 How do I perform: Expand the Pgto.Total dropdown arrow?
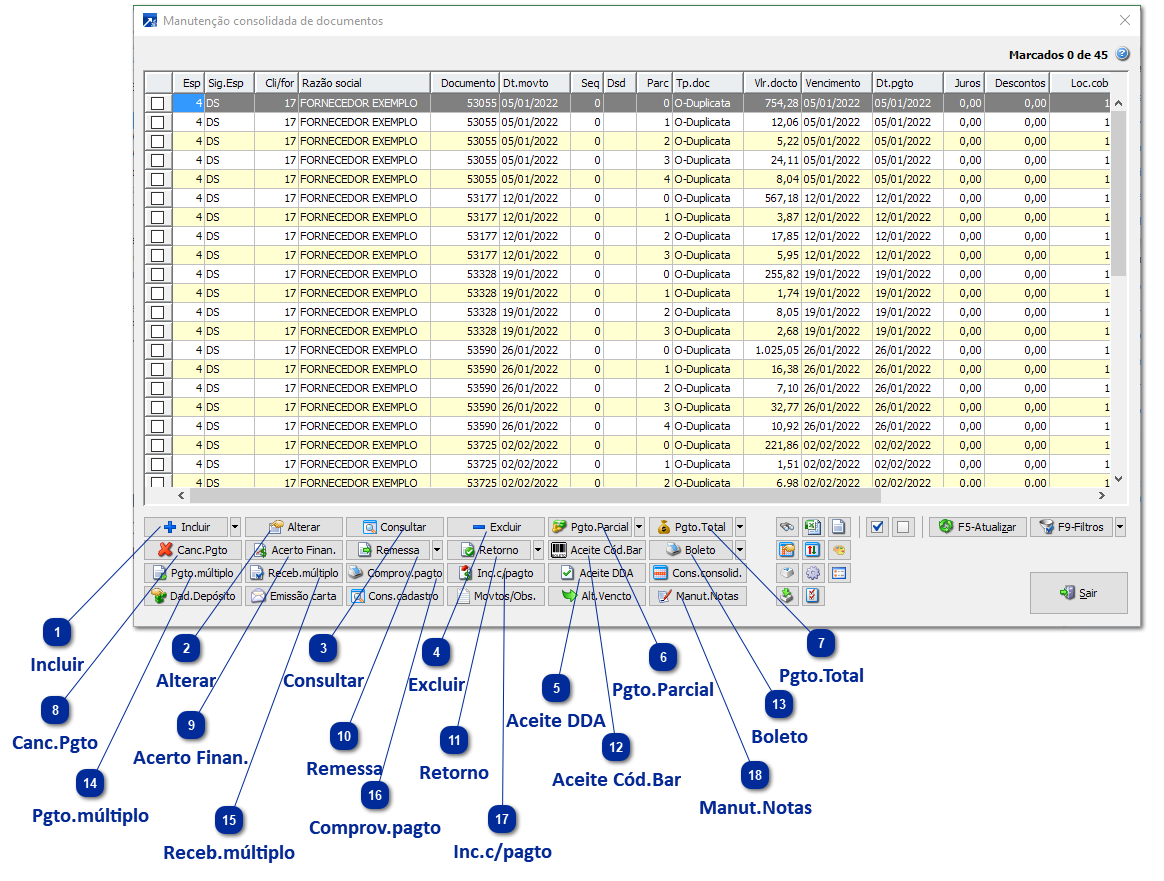click(x=740, y=527)
